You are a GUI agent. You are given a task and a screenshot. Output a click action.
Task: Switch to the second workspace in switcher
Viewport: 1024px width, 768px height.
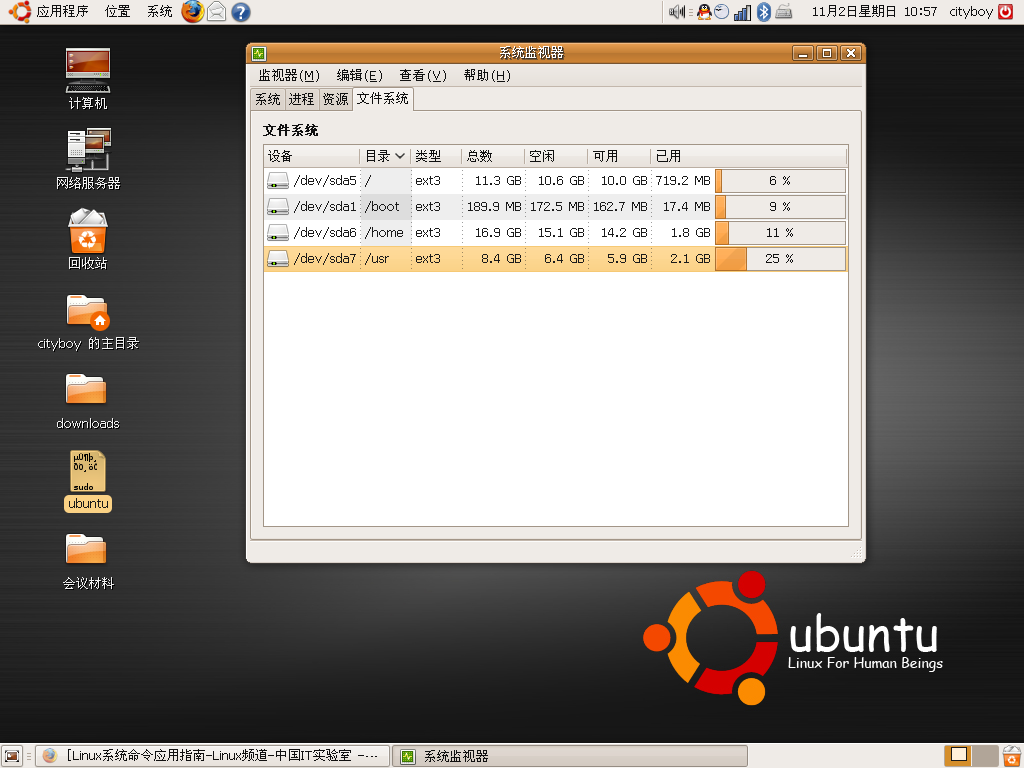pos(985,756)
